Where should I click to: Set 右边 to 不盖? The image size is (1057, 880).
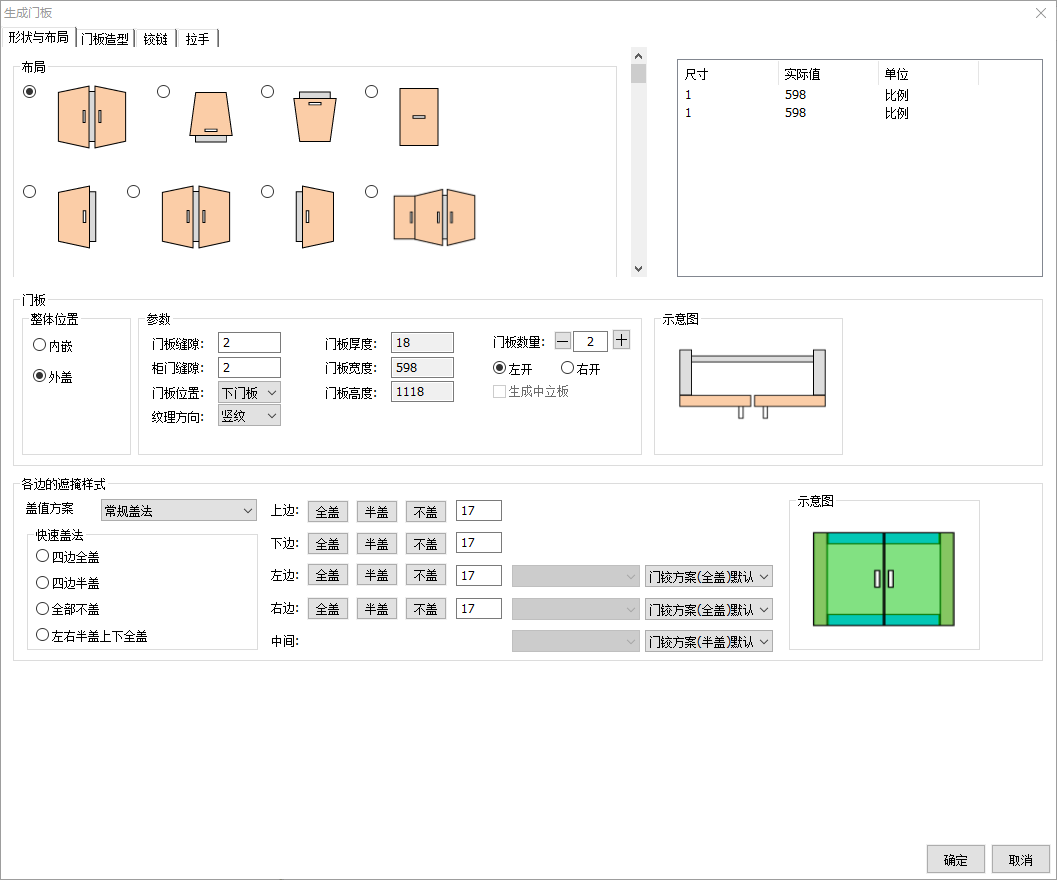(x=425, y=609)
